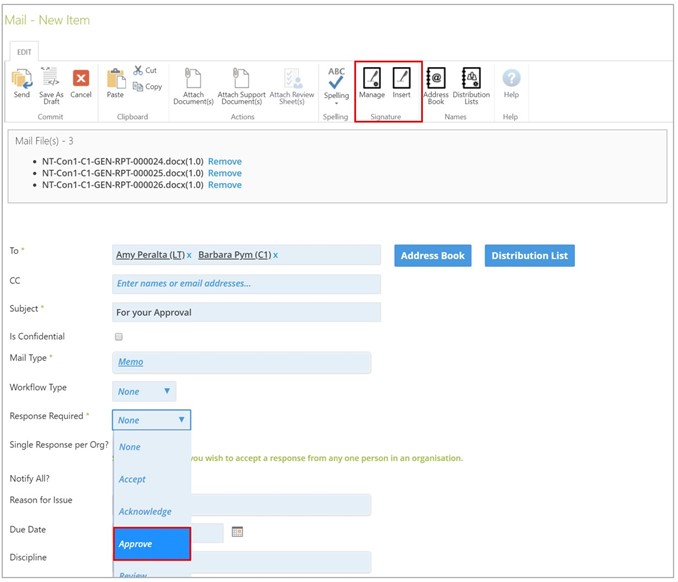Remove recipient Barbara Pym (C1)
The width and height of the screenshot is (678, 582).
click(x=275, y=256)
